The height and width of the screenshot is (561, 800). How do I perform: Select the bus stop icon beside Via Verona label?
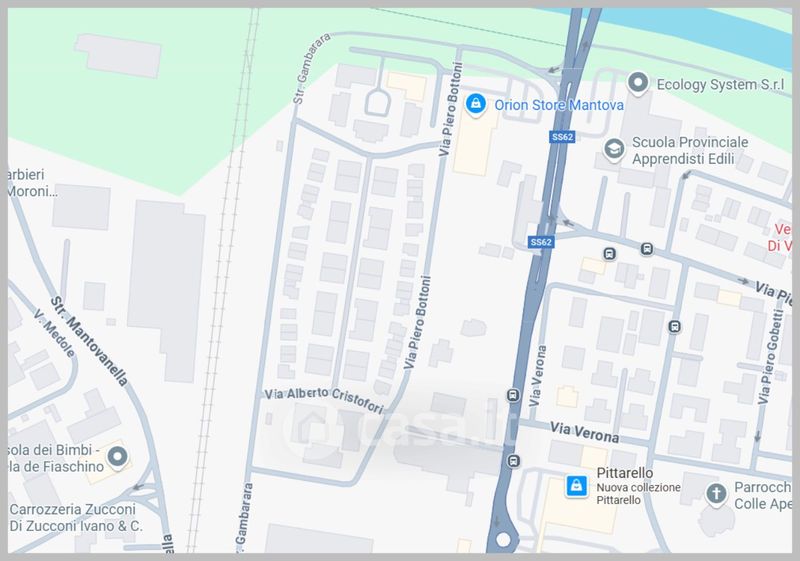pos(513,395)
